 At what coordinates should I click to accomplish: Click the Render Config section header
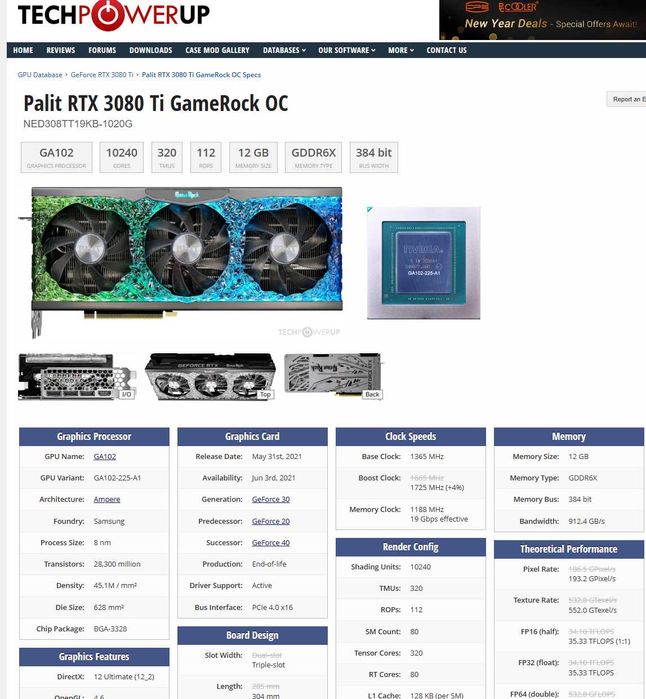click(x=411, y=547)
